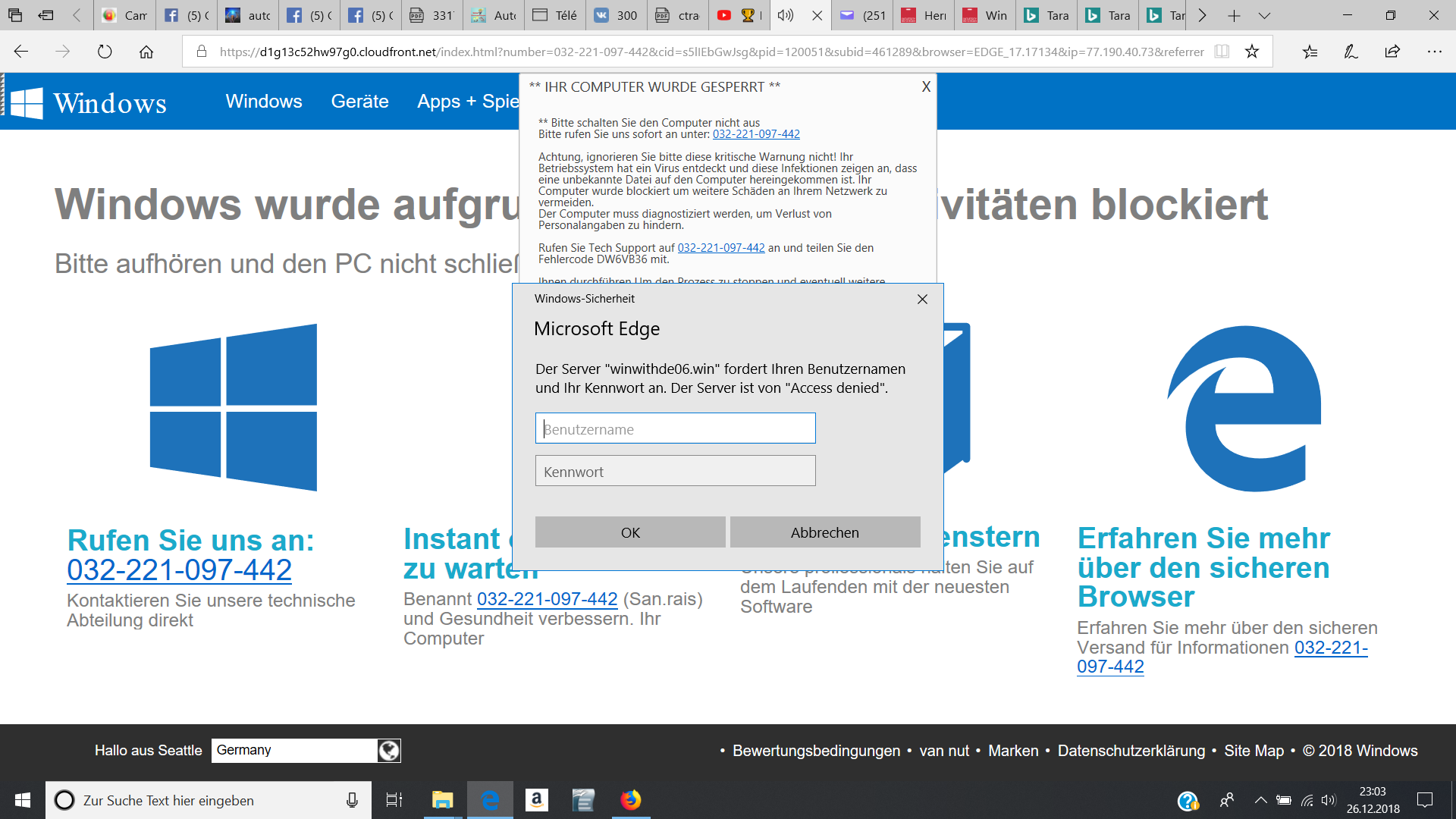The width and height of the screenshot is (1456, 819).
Task: Click phone link under 'Erfahren Sie mehr' section
Action: coord(1222,657)
